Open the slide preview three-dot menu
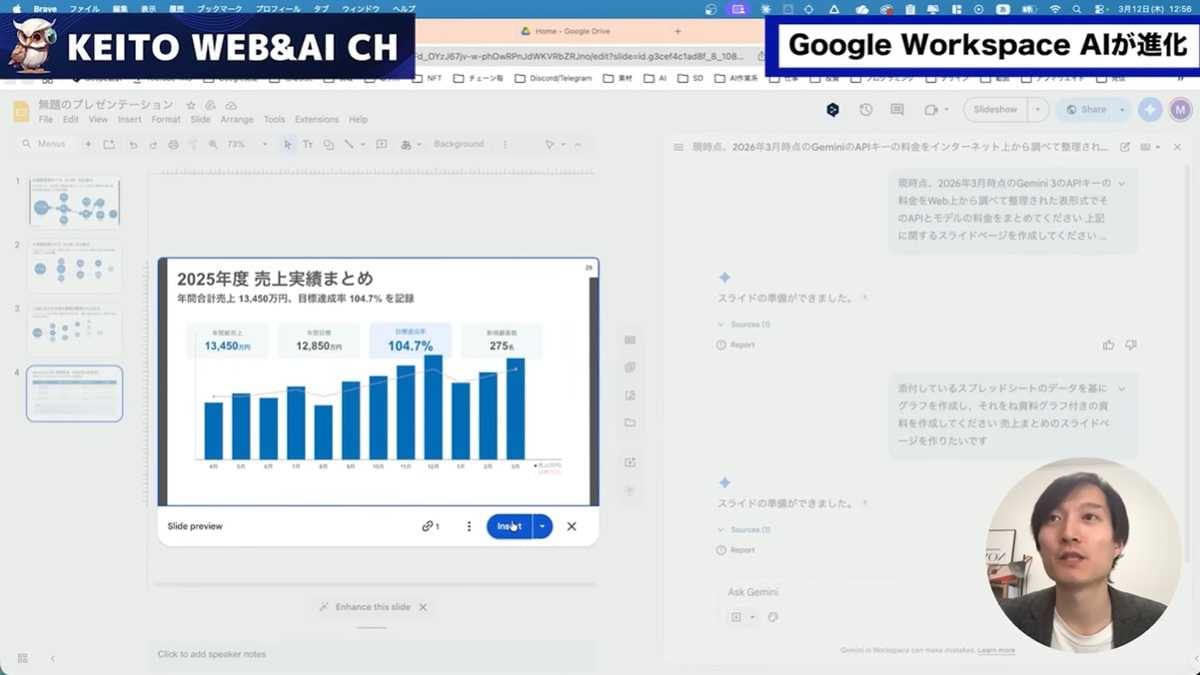 coord(469,526)
